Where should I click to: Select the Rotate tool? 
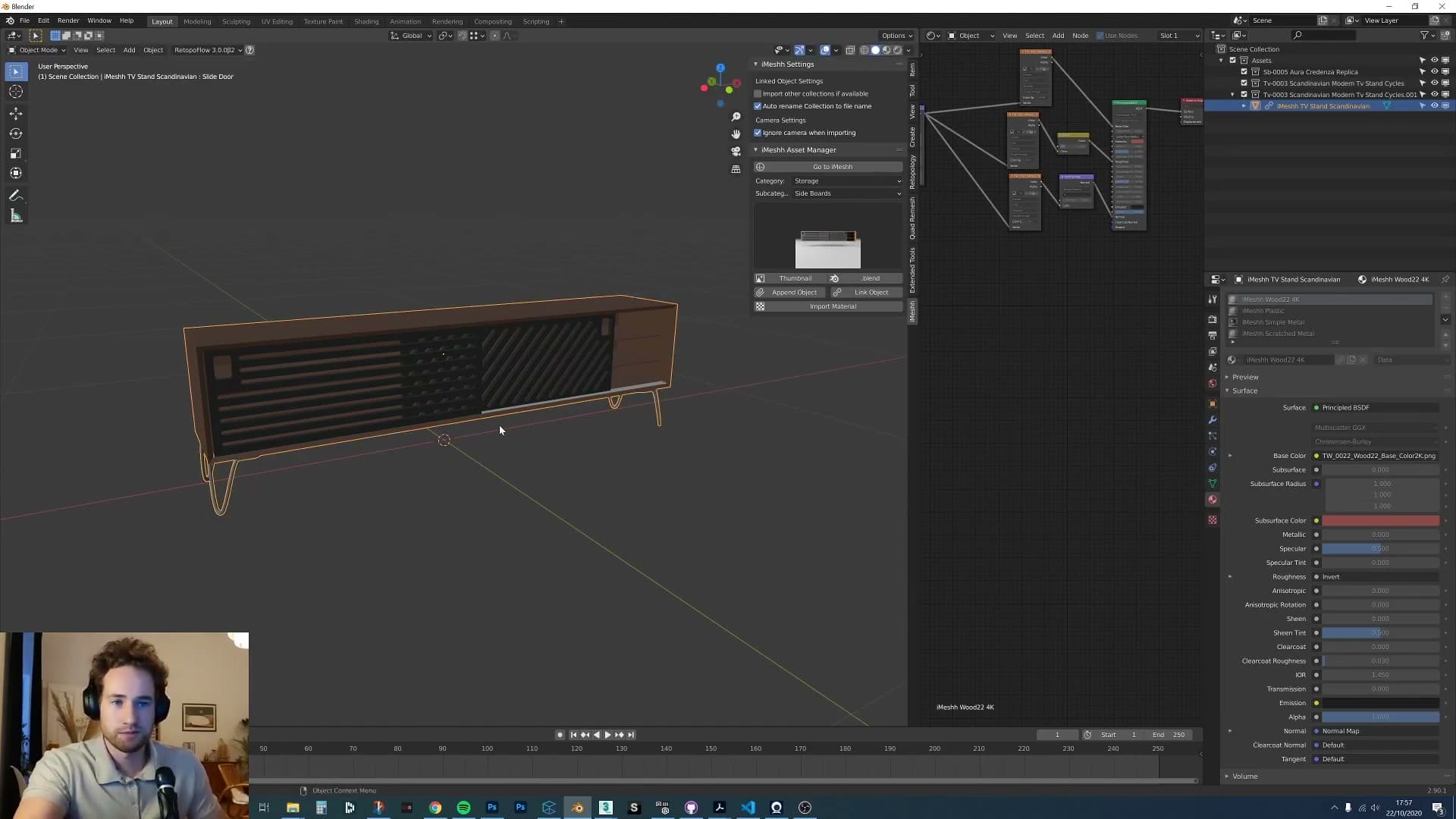click(x=16, y=133)
